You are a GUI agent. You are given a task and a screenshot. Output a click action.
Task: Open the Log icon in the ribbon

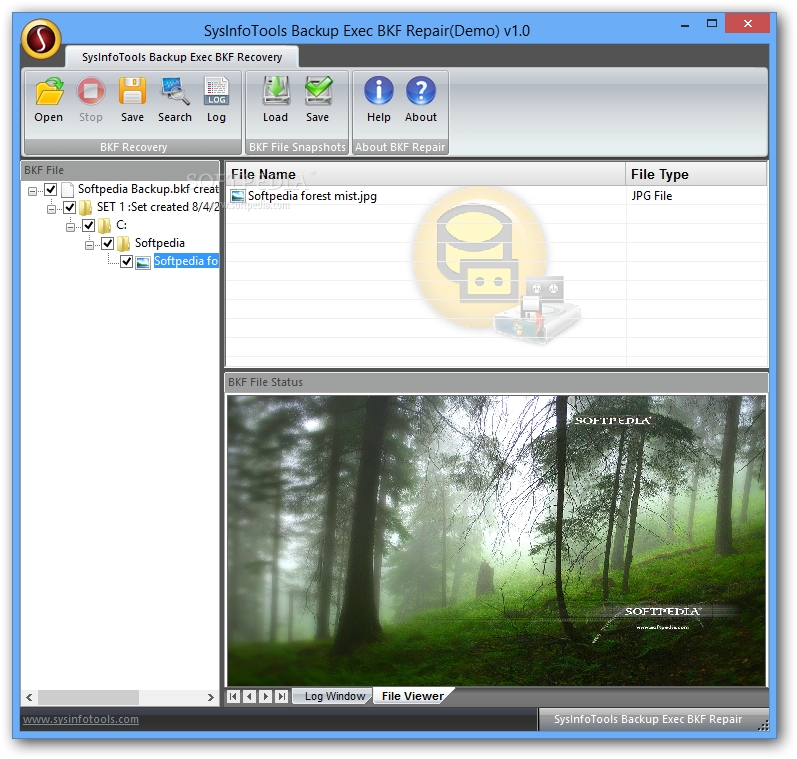pos(217,92)
